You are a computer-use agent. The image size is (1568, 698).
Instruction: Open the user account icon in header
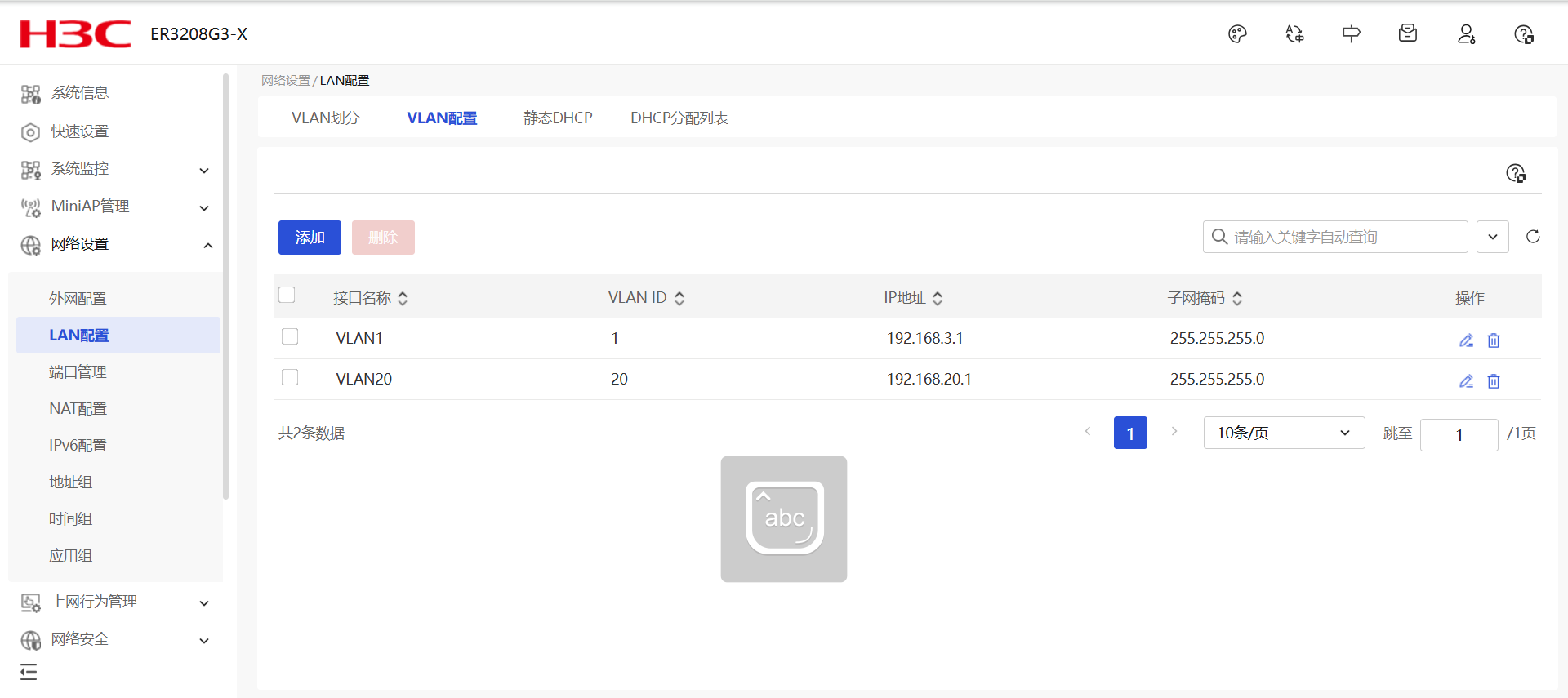(x=1466, y=34)
